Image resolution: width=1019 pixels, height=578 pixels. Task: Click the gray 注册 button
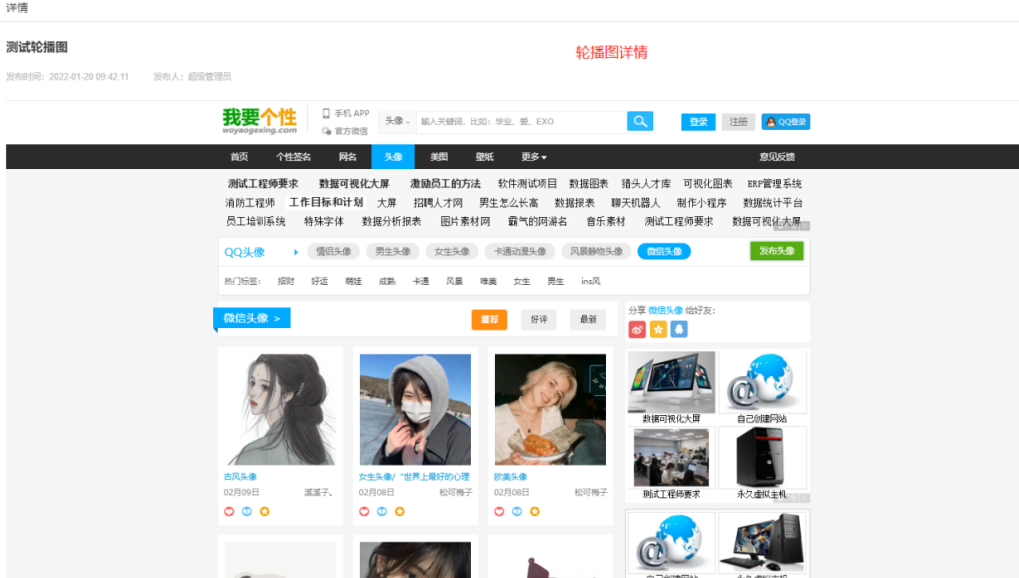[738, 122]
